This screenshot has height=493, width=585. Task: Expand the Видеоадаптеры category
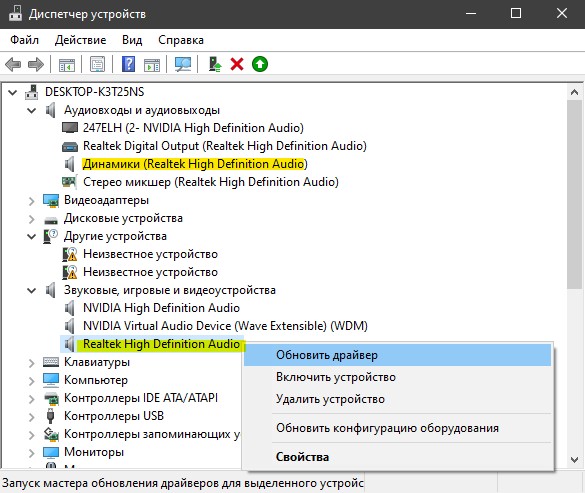point(32,201)
